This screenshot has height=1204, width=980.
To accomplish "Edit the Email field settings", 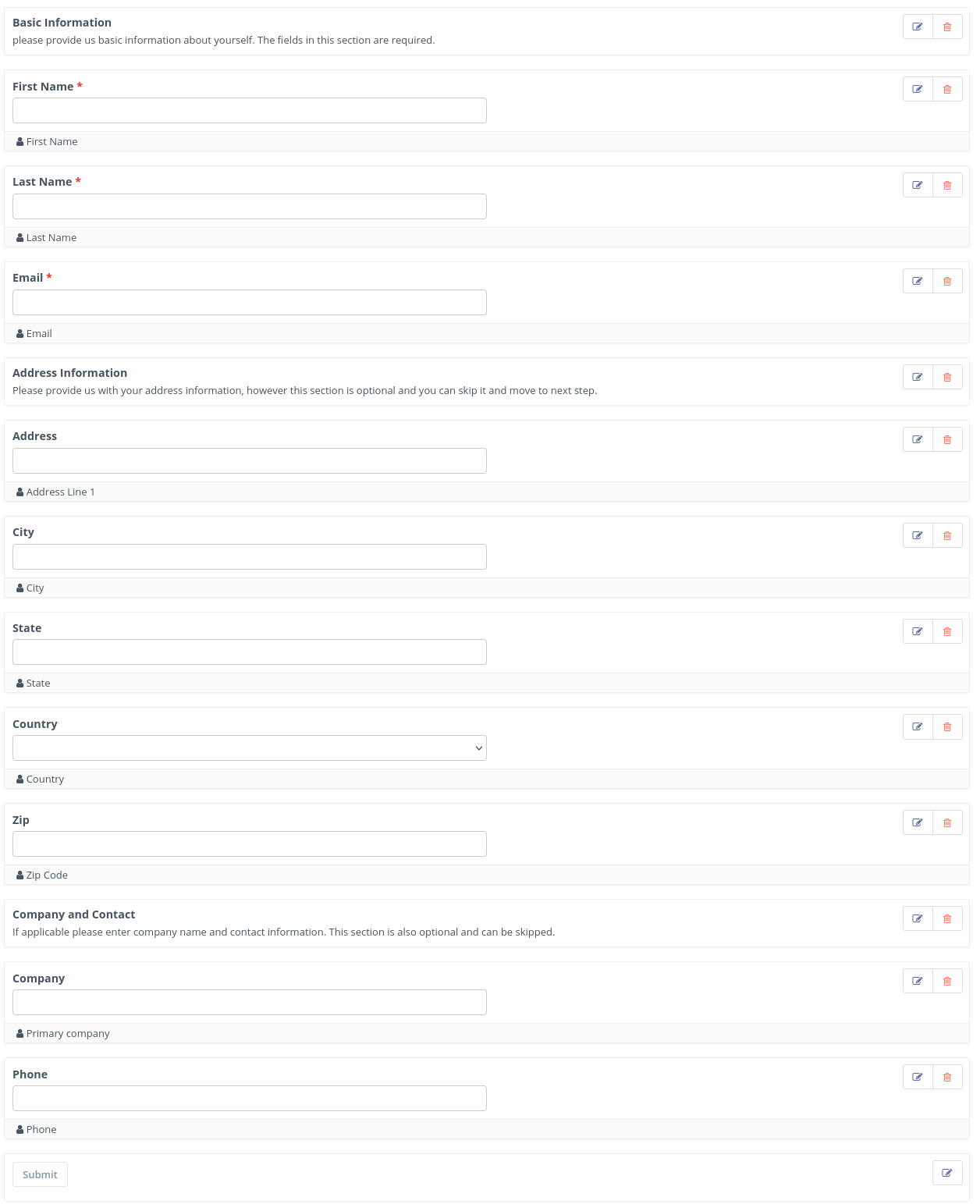I will [918, 282].
